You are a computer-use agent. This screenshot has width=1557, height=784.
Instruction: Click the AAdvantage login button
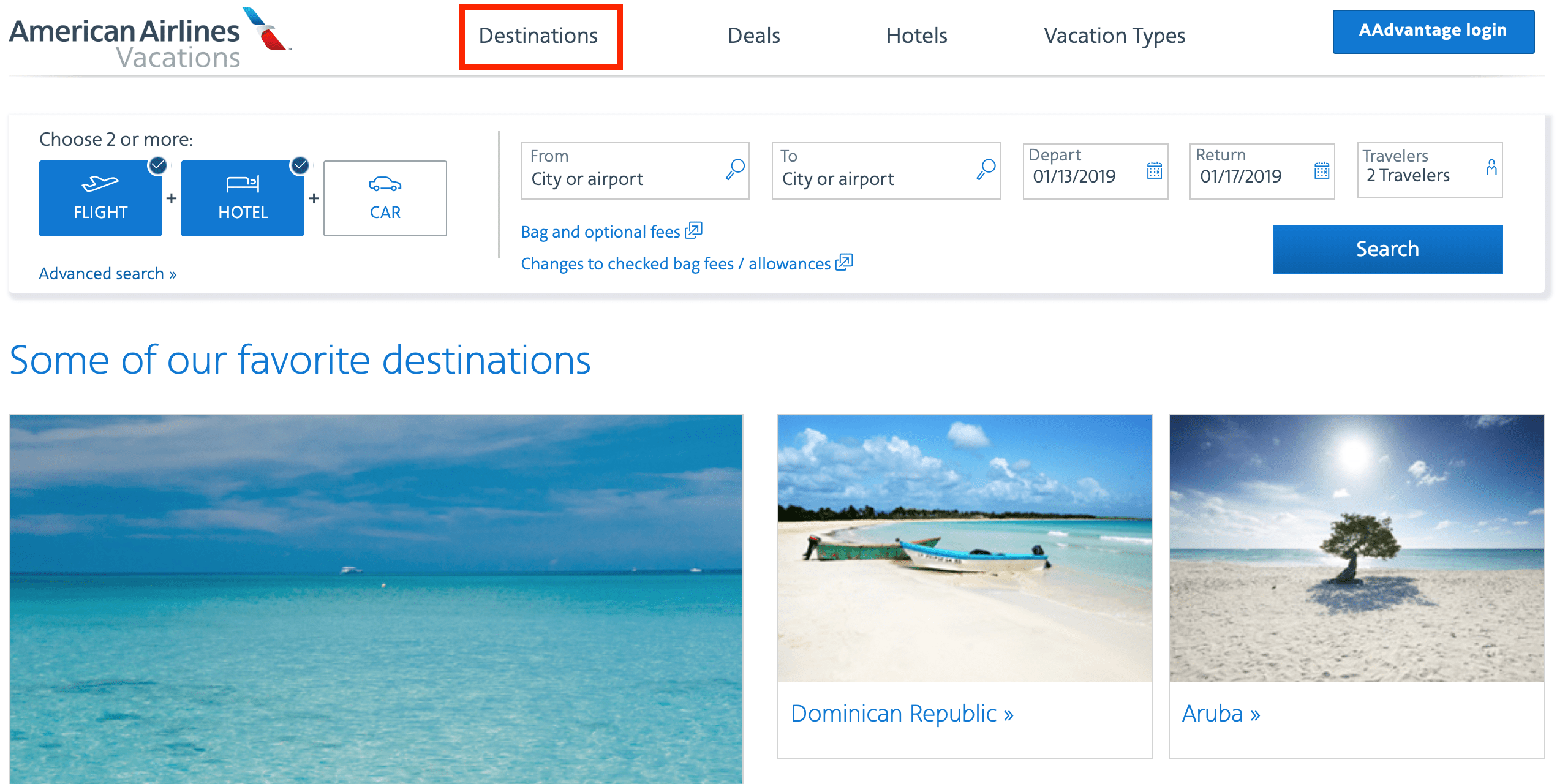1433,31
